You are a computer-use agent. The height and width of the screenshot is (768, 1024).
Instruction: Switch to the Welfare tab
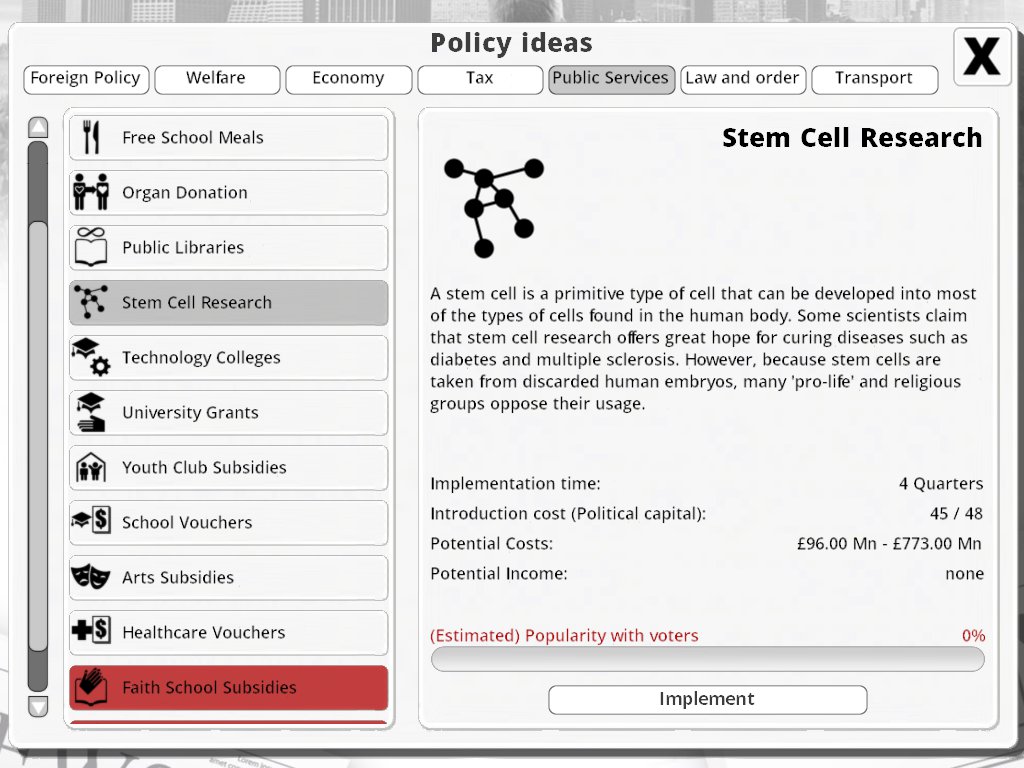point(217,78)
